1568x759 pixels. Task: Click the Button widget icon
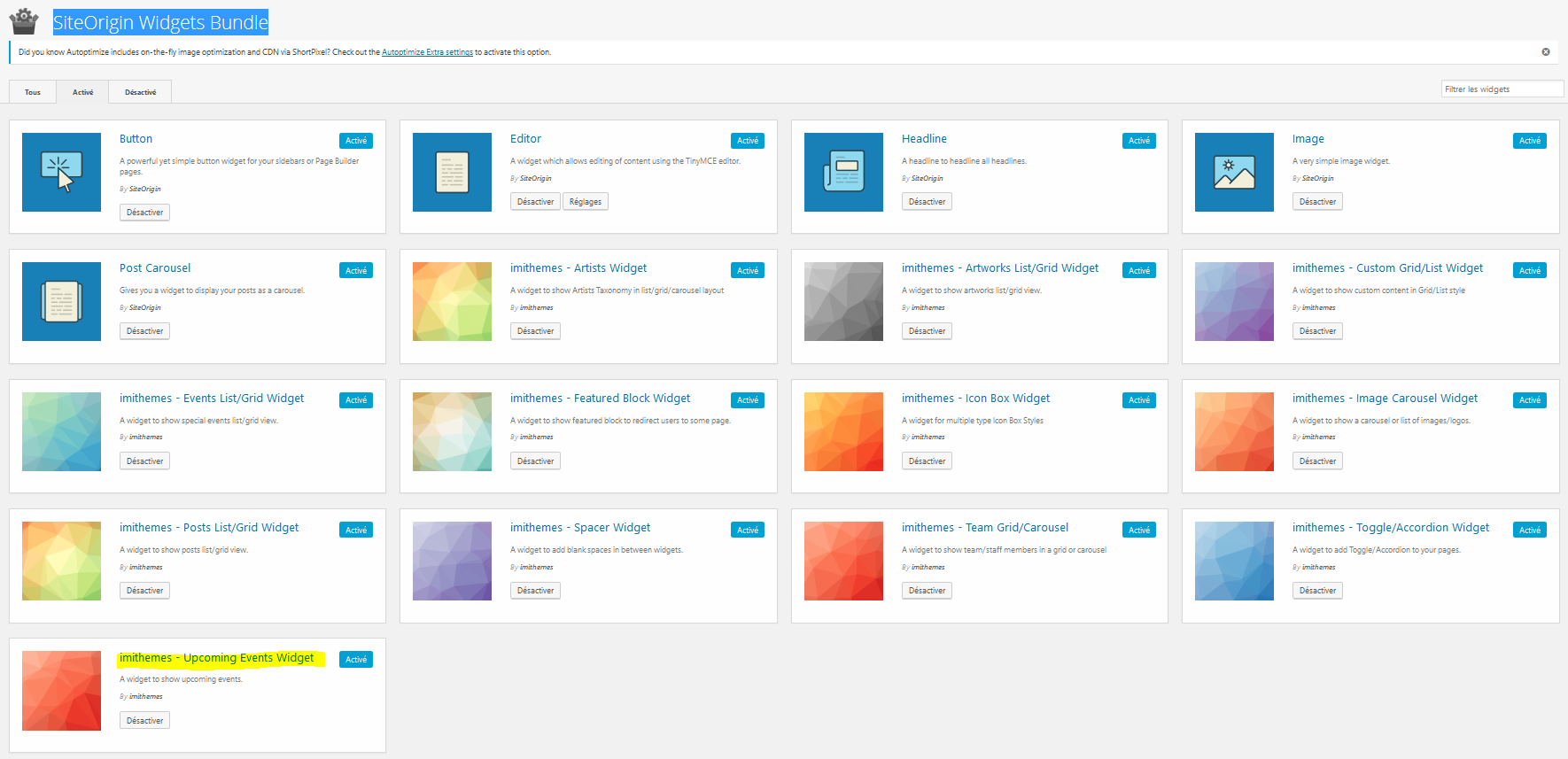(61, 172)
